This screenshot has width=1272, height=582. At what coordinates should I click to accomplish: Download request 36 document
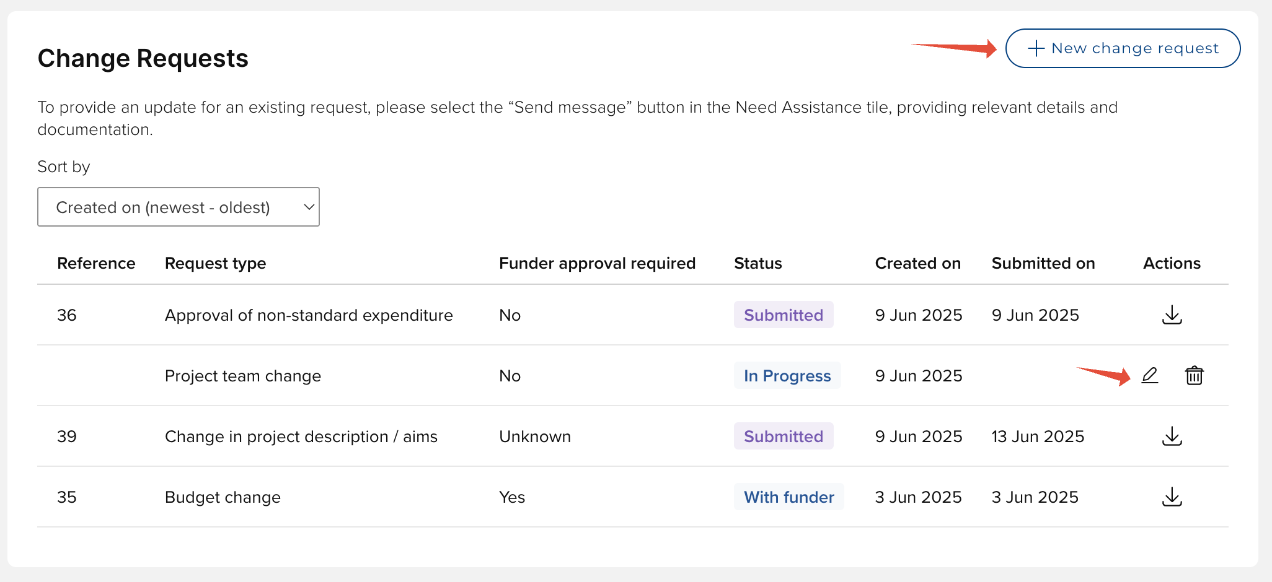pos(1172,315)
